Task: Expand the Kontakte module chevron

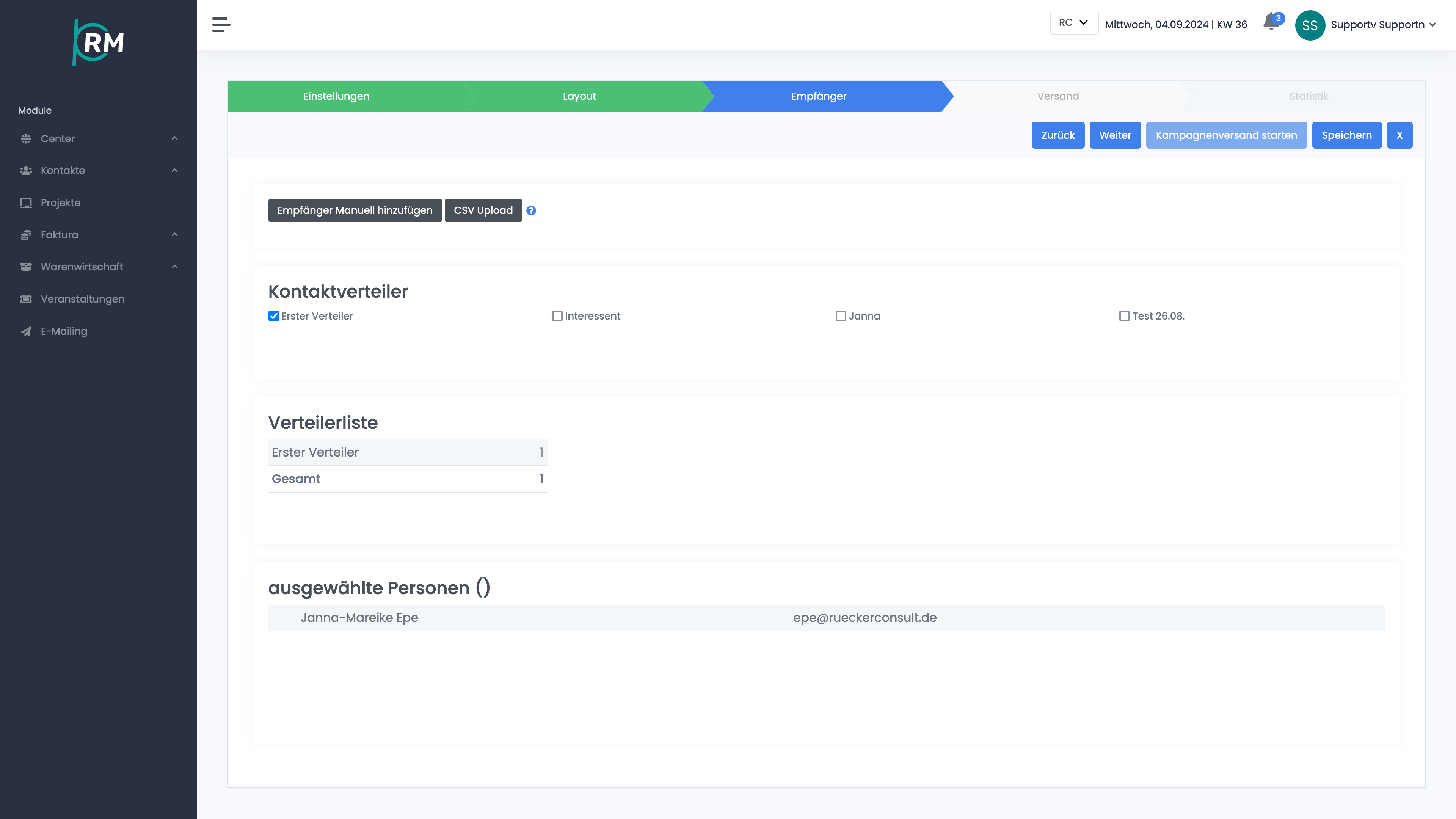Action: [x=175, y=170]
